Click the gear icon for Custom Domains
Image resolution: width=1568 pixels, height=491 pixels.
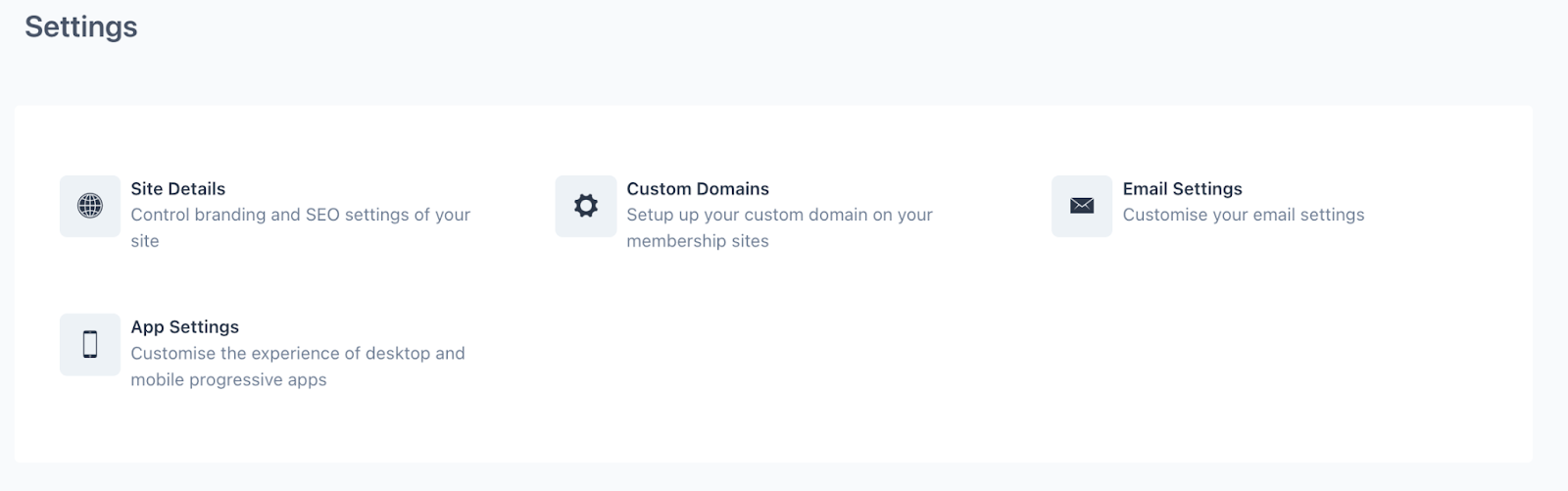pyautogui.click(x=585, y=206)
